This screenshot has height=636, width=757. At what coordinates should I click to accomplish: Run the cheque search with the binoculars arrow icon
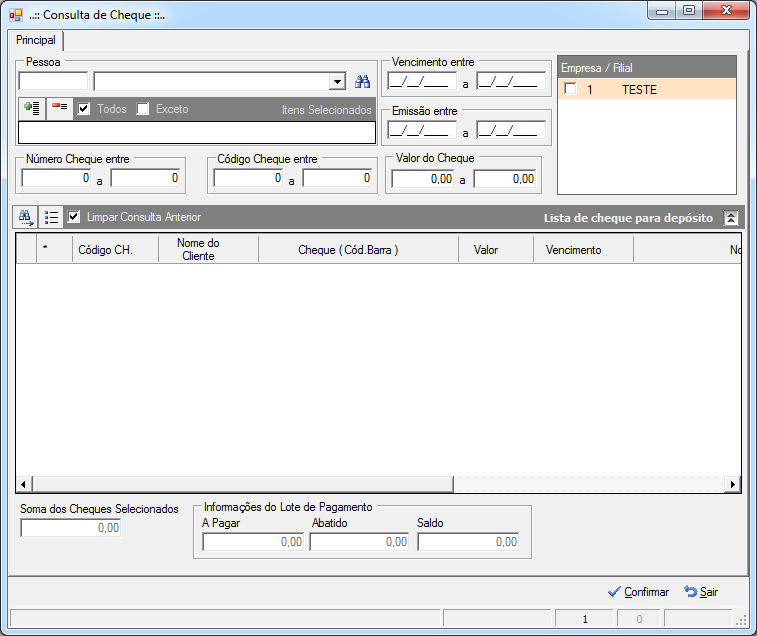tap(26, 217)
